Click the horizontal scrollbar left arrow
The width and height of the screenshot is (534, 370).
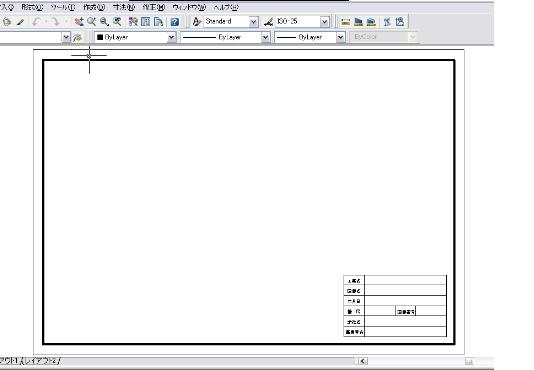point(363,361)
